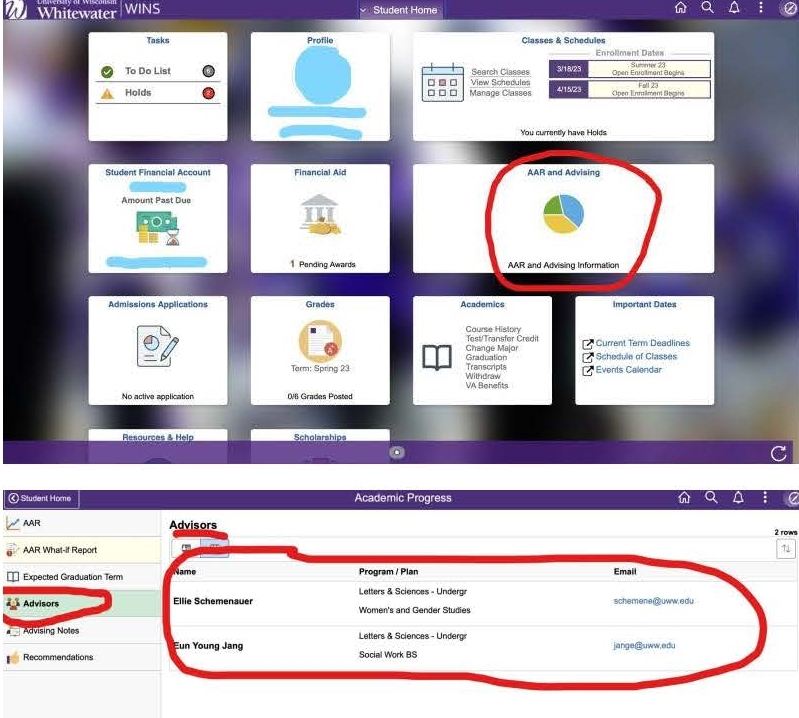Open Advising Notes in sidebar
The image size is (799, 718).
(82, 630)
